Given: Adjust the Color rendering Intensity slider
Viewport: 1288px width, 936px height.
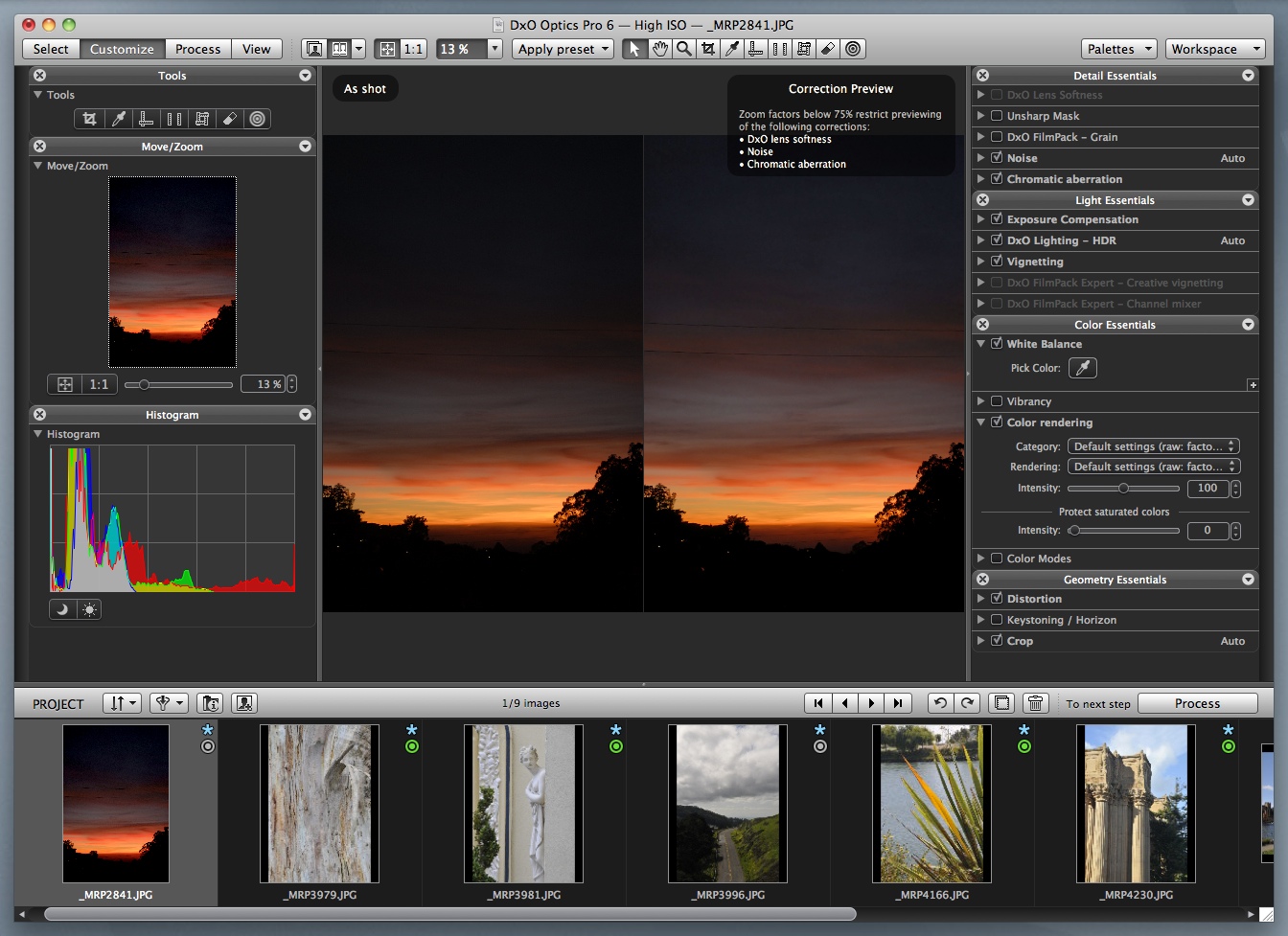Looking at the screenshot, I should coord(1123,489).
